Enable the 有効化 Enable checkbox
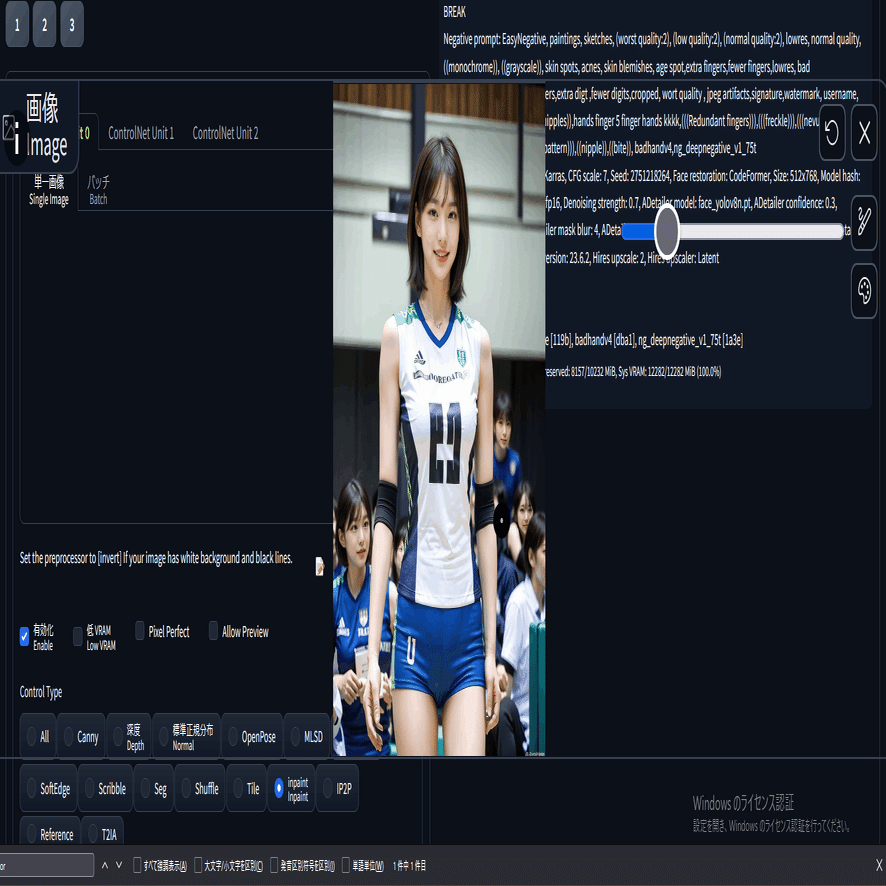Image resolution: width=886 pixels, height=886 pixels. click(24, 636)
